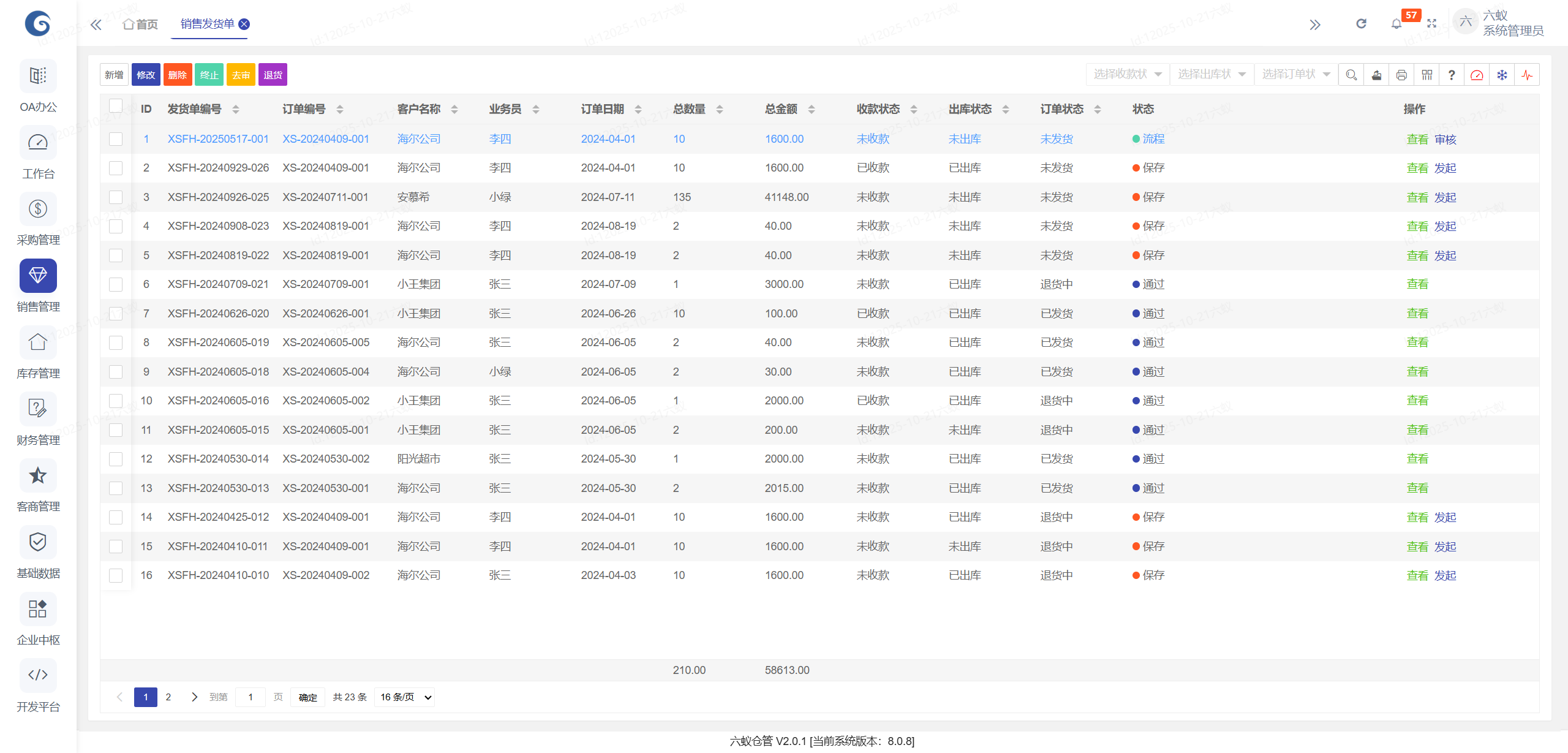Click the page number input field
Screen dimensions: 1568x753
(251, 697)
